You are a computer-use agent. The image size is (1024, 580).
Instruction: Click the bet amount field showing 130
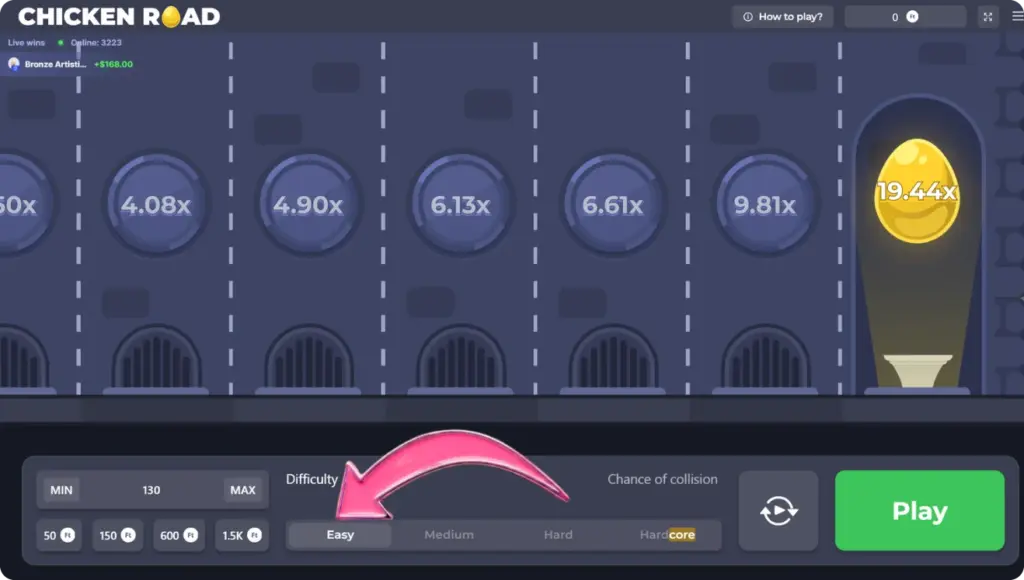[x=152, y=490]
